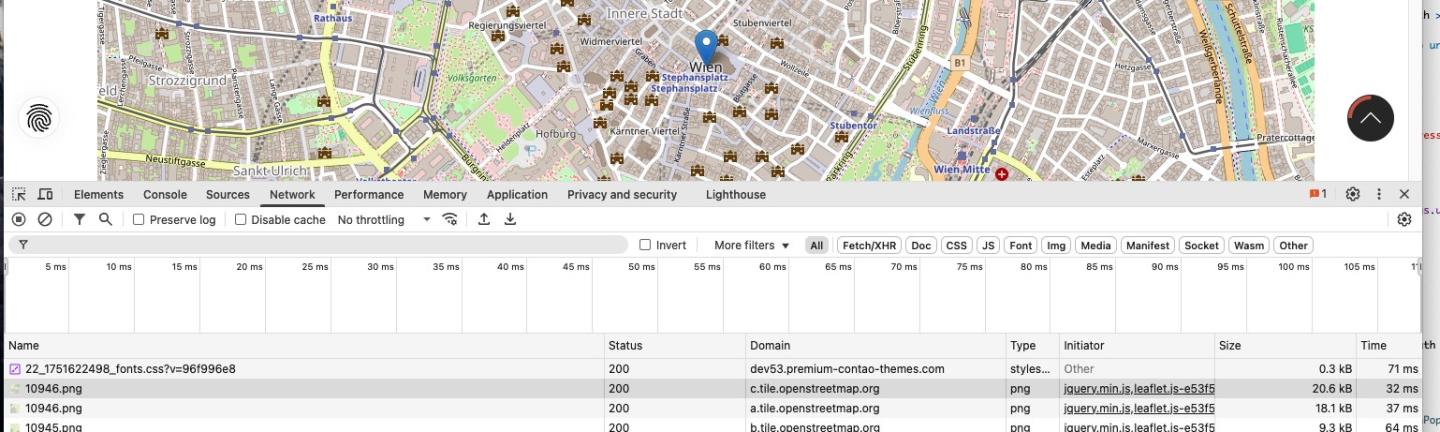Open the DevTools three-dot customize menu
The height and width of the screenshot is (432, 1440).
click(1379, 194)
